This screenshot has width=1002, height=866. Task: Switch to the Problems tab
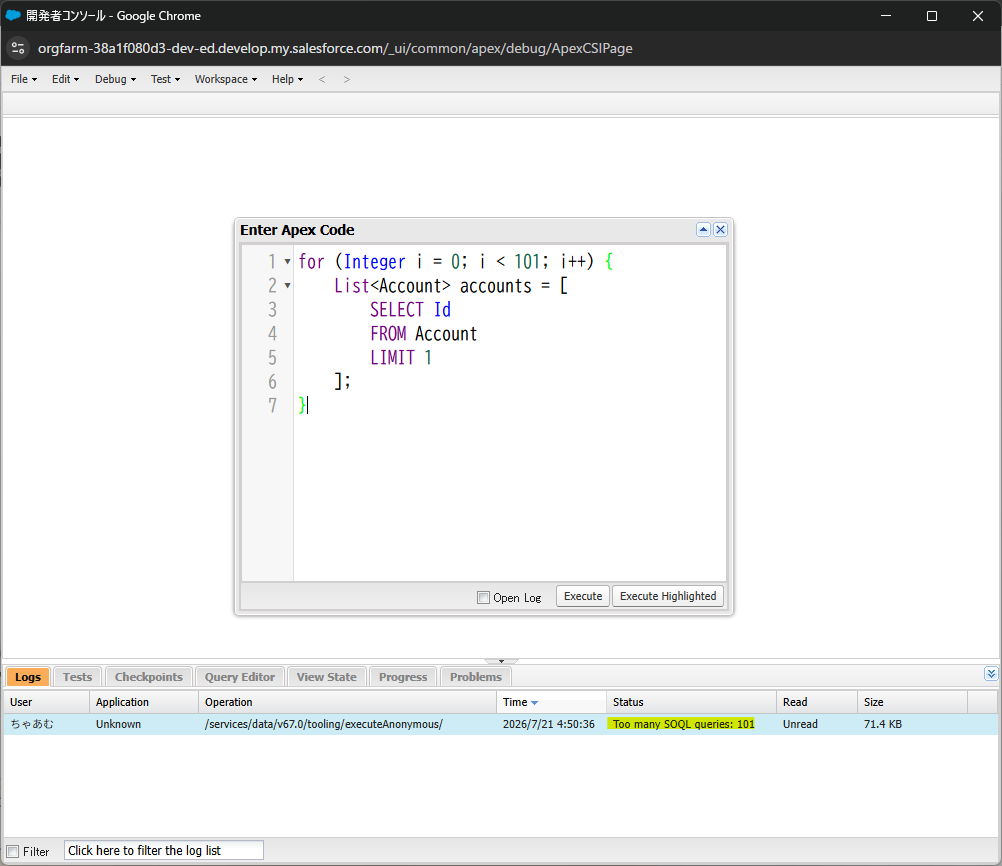click(x=475, y=677)
